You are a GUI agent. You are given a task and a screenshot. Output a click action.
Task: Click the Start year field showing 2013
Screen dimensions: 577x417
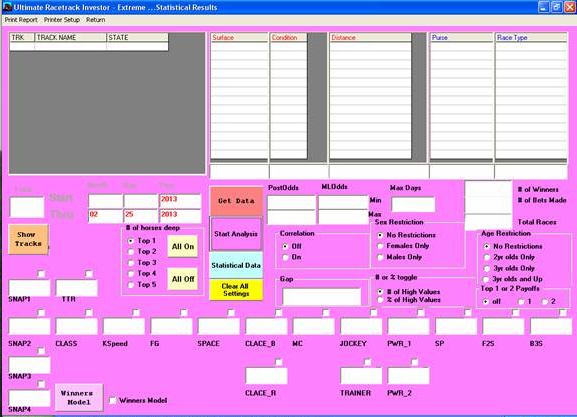[x=180, y=201]
